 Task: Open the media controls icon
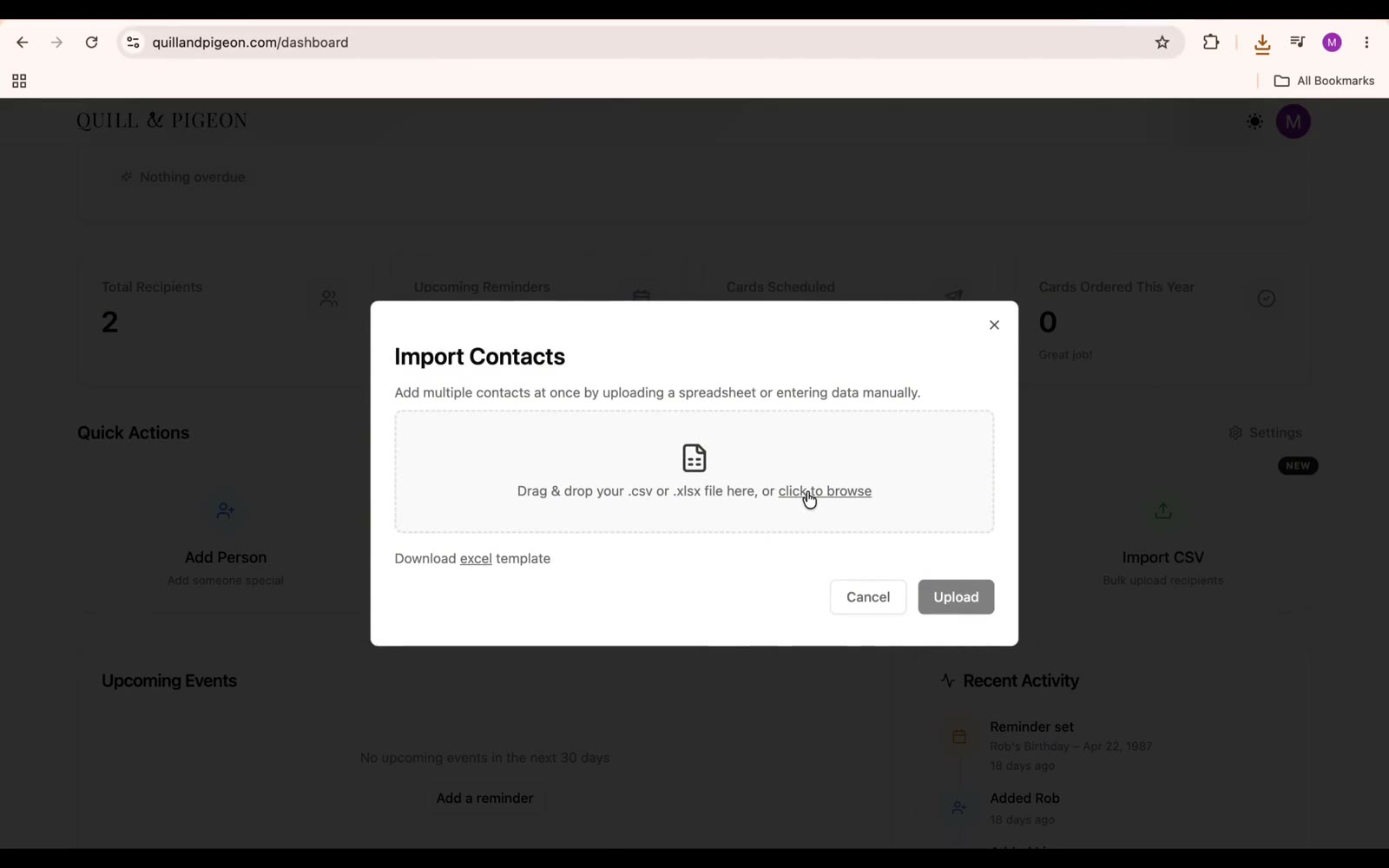1298,43
